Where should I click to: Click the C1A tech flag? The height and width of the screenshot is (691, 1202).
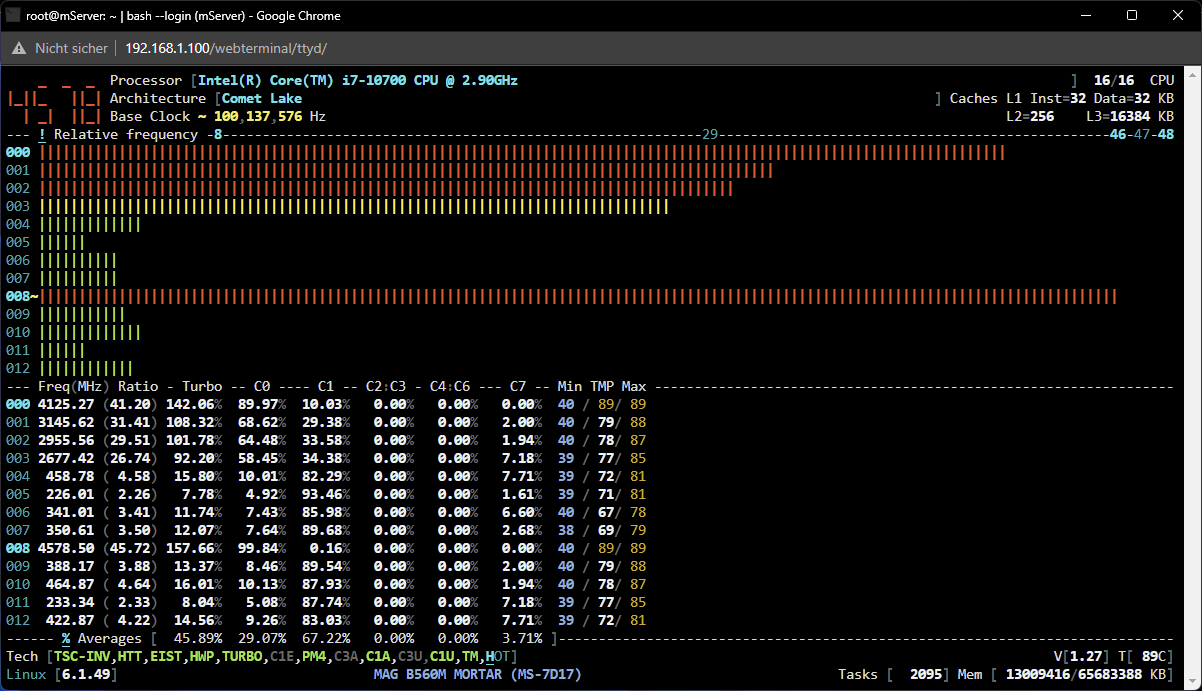tap(378, 656)
